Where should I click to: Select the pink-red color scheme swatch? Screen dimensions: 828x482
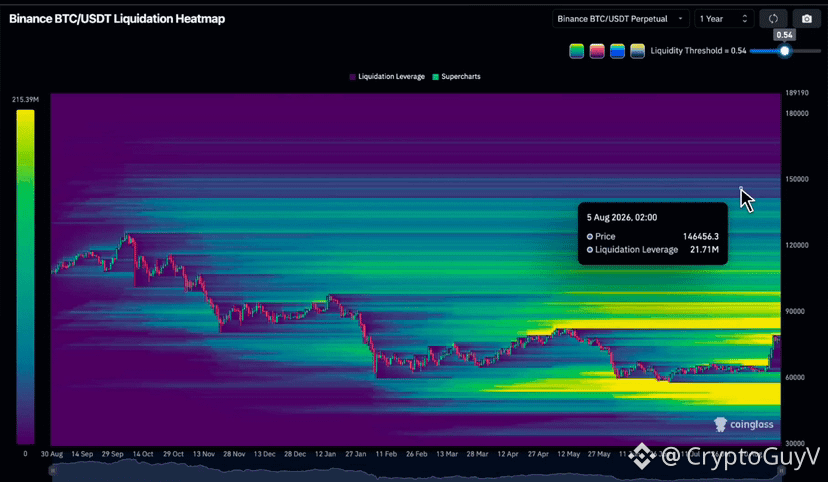[x=597, y=51]
